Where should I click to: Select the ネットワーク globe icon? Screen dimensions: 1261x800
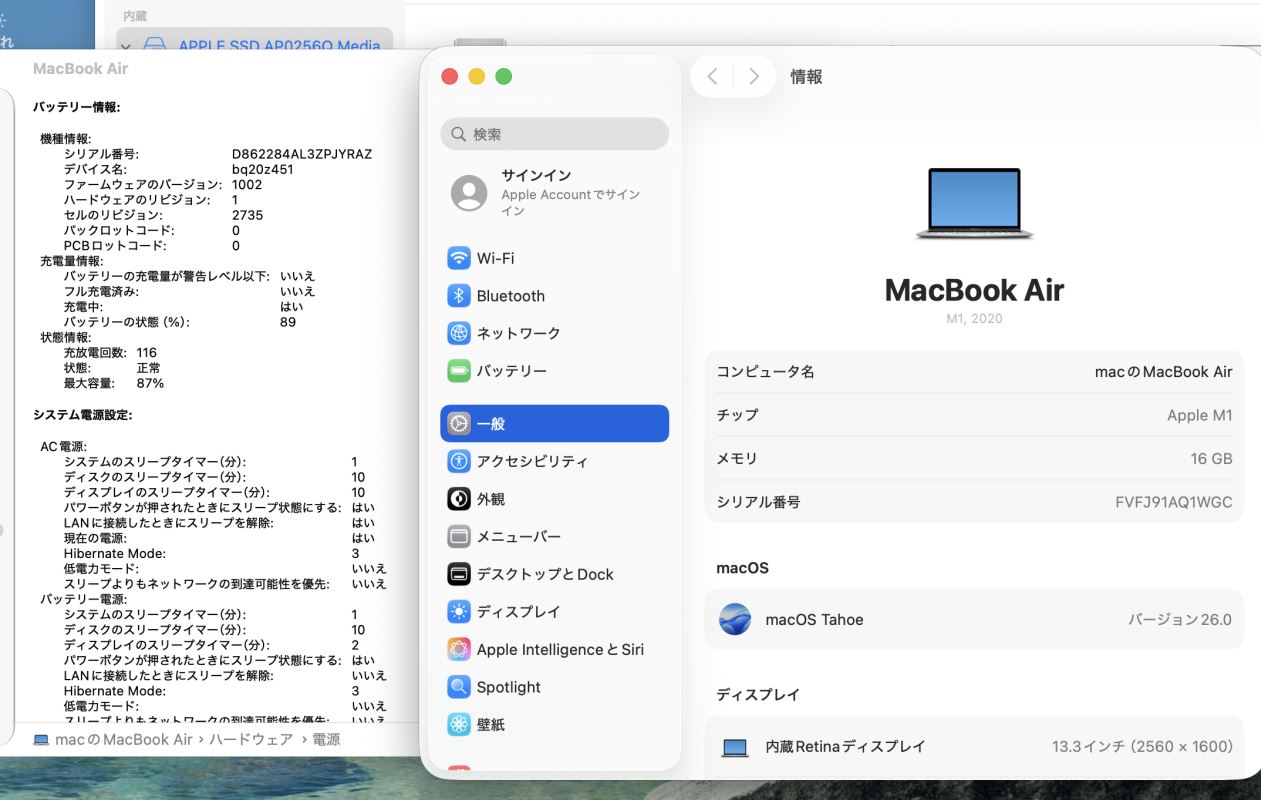459,333
